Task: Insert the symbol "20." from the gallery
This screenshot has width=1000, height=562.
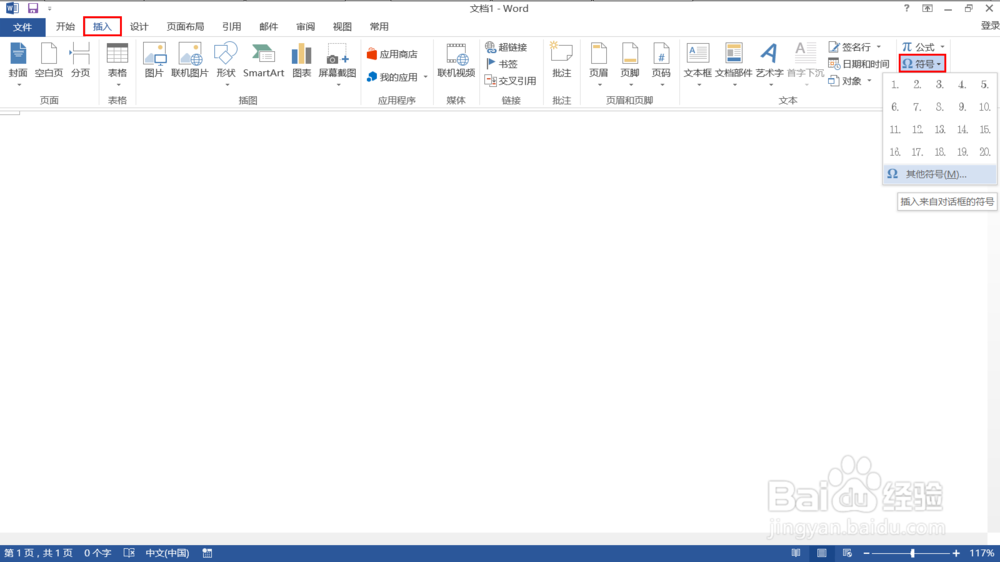Action: tap(985, 152)
